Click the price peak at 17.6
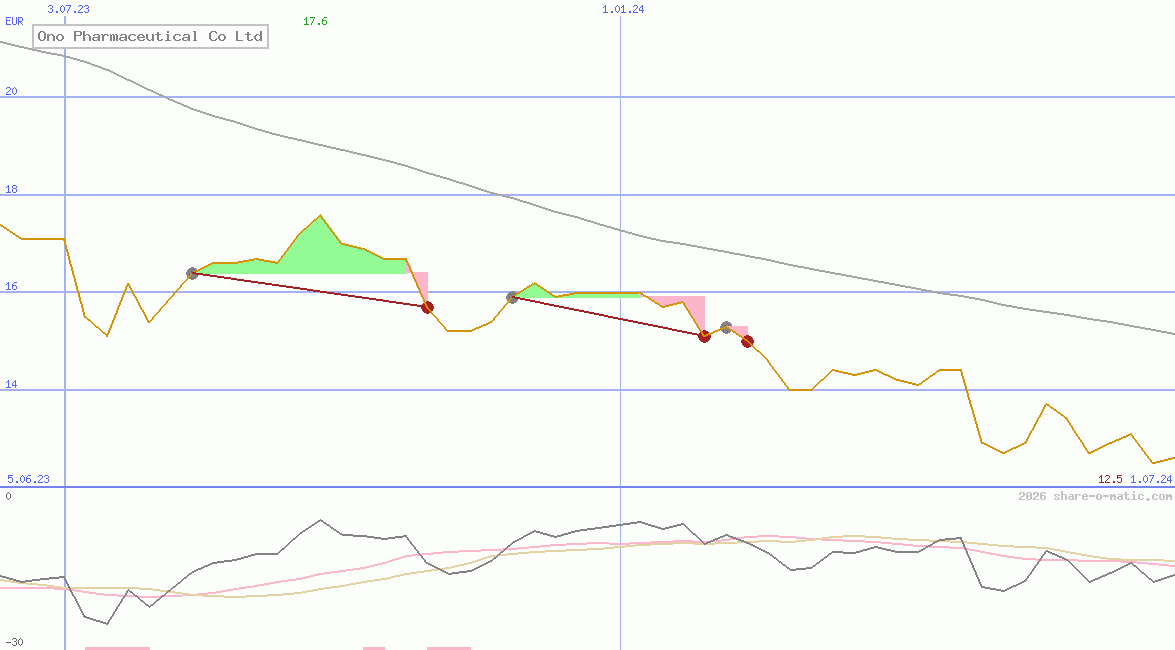Screen dimensions: 1175x650 point(320,216)
